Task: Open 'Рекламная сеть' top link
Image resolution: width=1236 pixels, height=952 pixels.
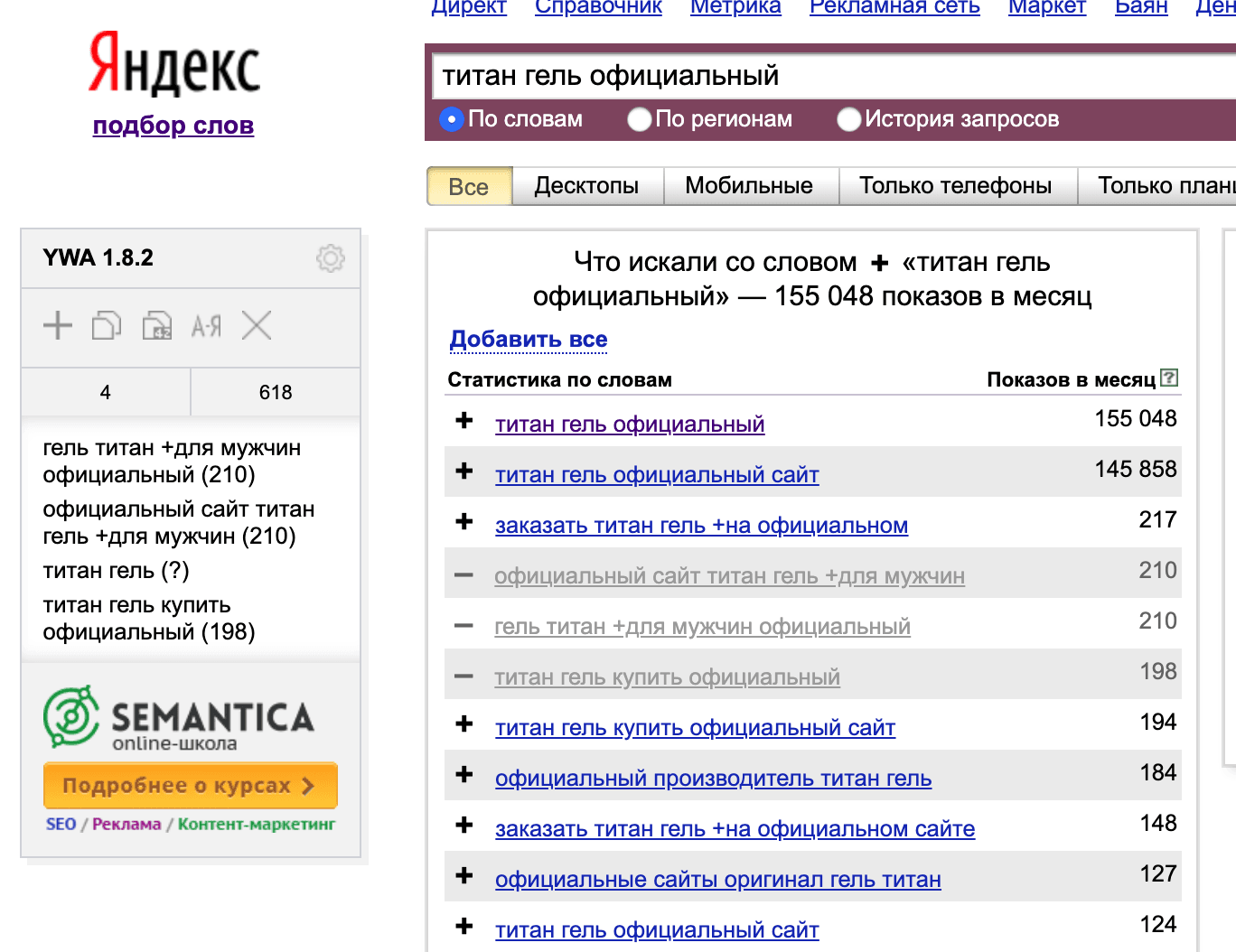Action: pyautogui.click(x=894, y=7)
